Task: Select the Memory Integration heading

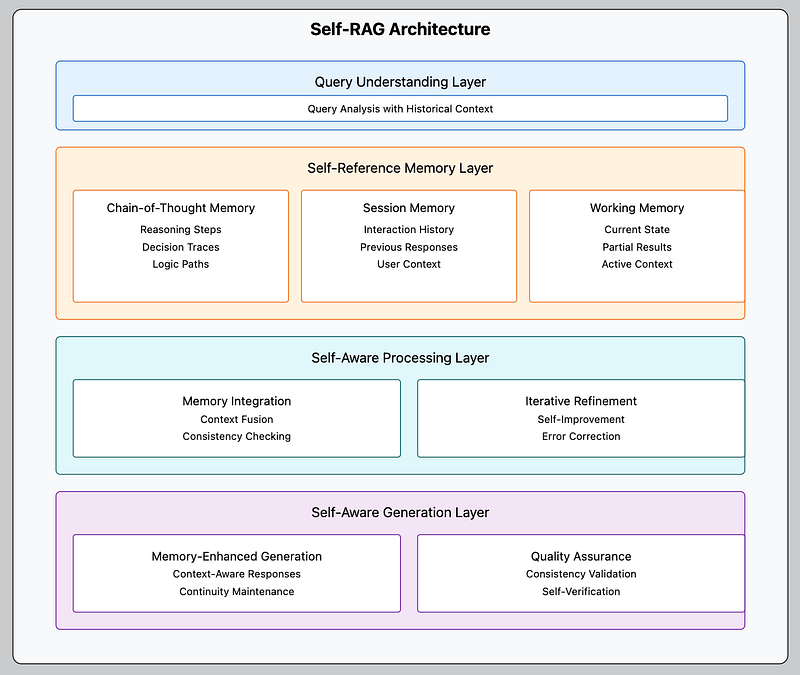Action: tap(237, 402)
